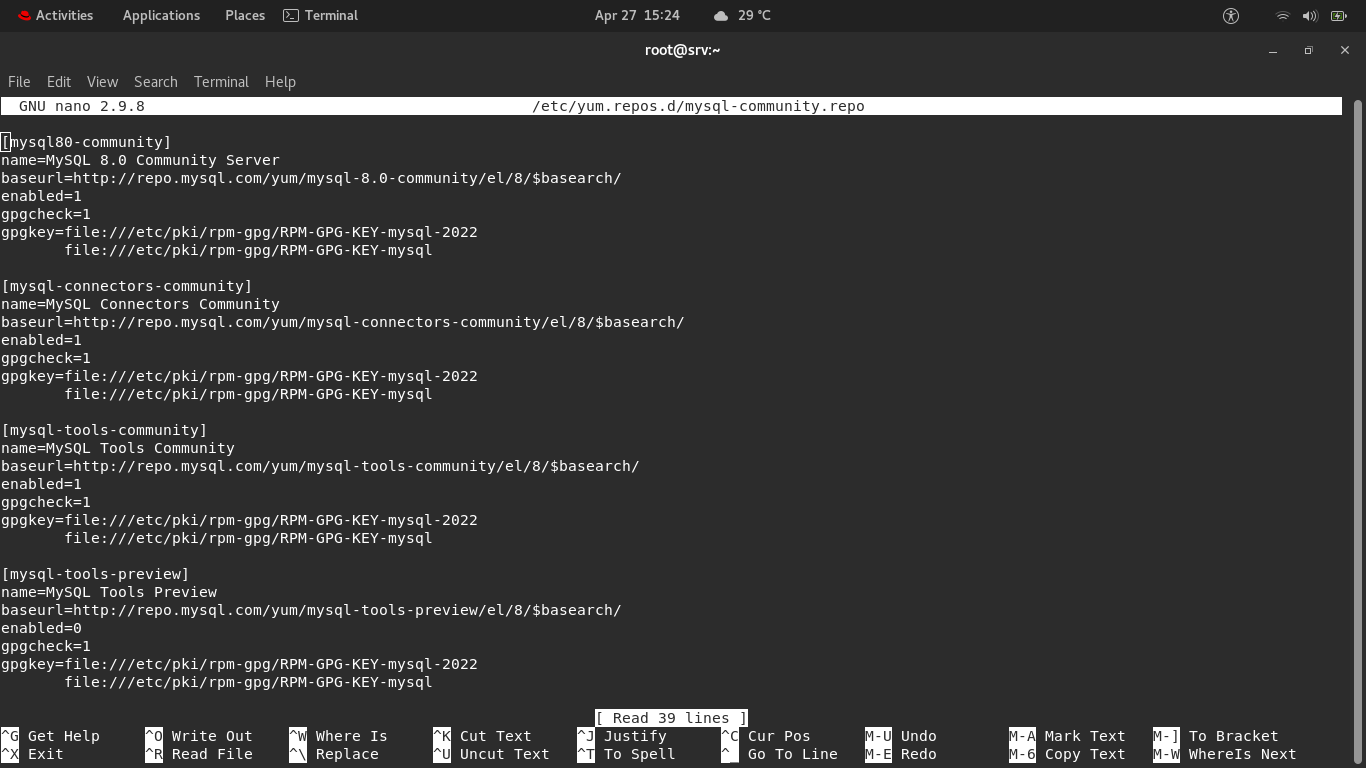Open the terminal Edit menu

pos(59,82)
